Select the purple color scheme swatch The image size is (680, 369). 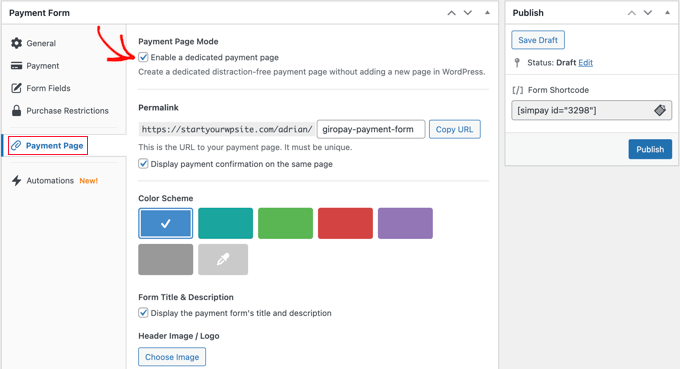pyautogui.click(x=405, y=223)
